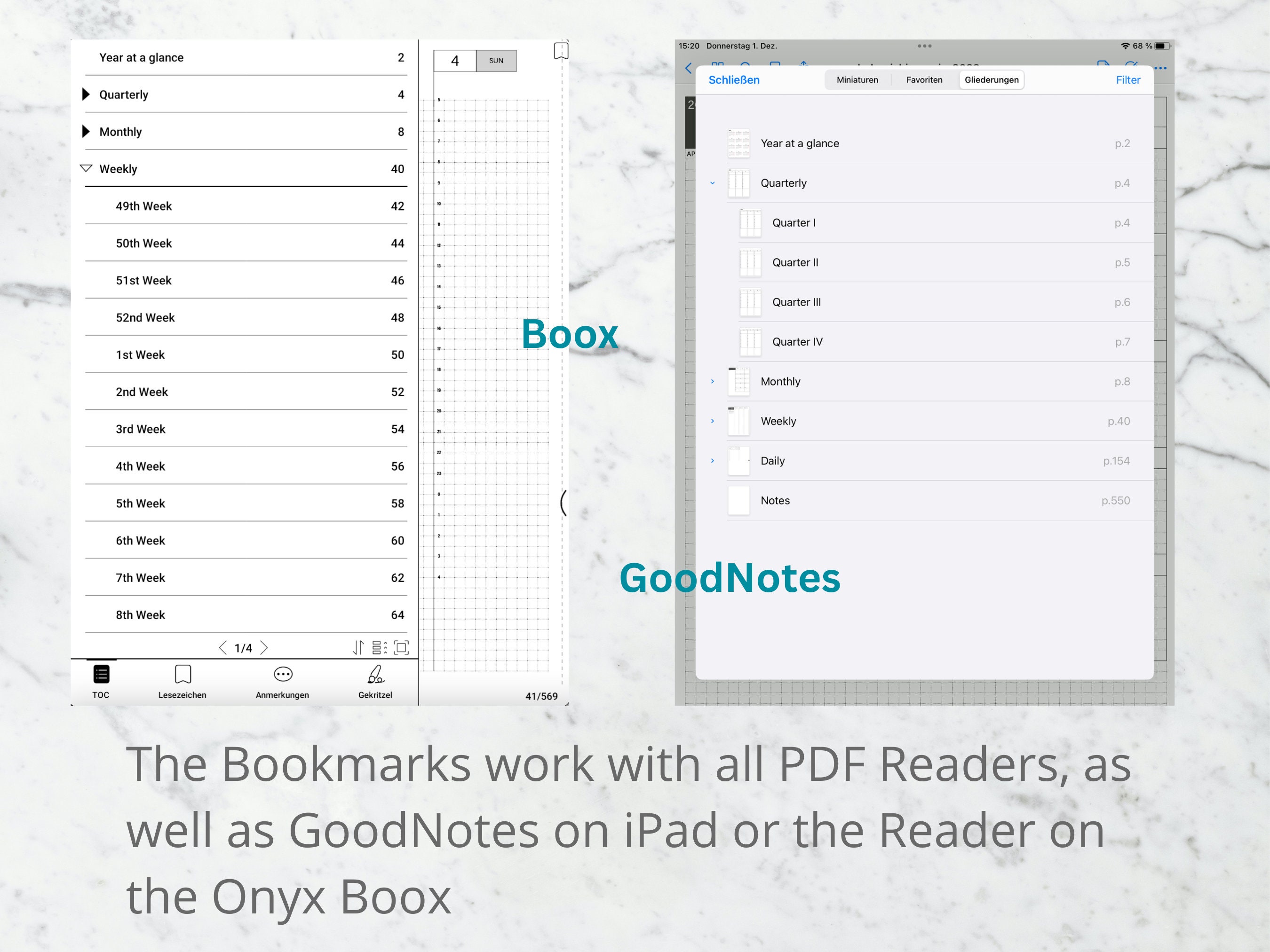The image size is (1270, 952).
Task: Select the Miniaturen segment in GoodNotes
Action: click(857, 80)
